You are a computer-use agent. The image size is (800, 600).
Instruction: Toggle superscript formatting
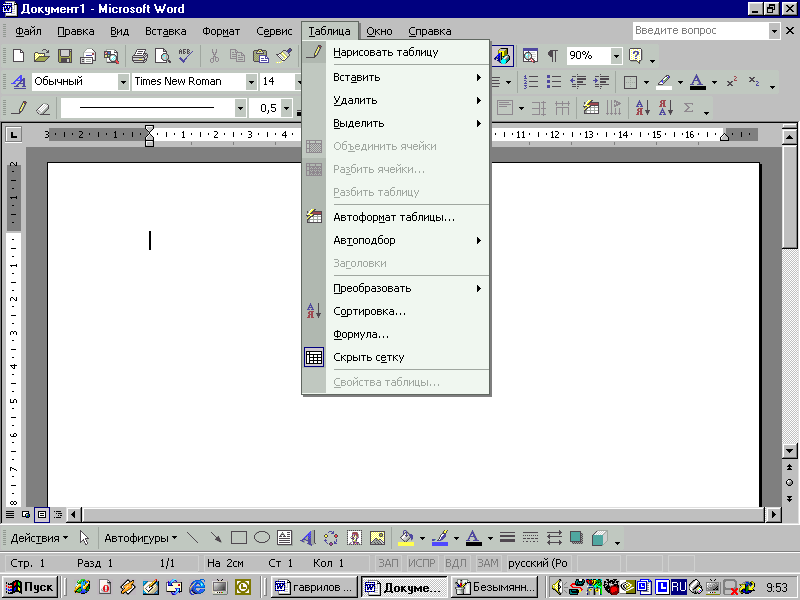(732, 82)
